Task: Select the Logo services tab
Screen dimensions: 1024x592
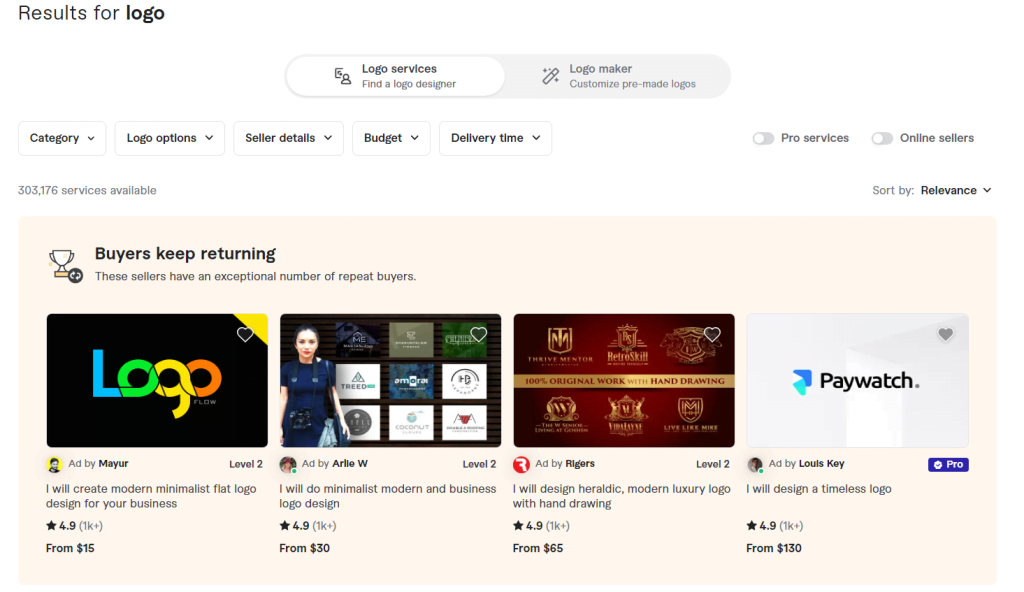Action: click(x=396, y=76)
